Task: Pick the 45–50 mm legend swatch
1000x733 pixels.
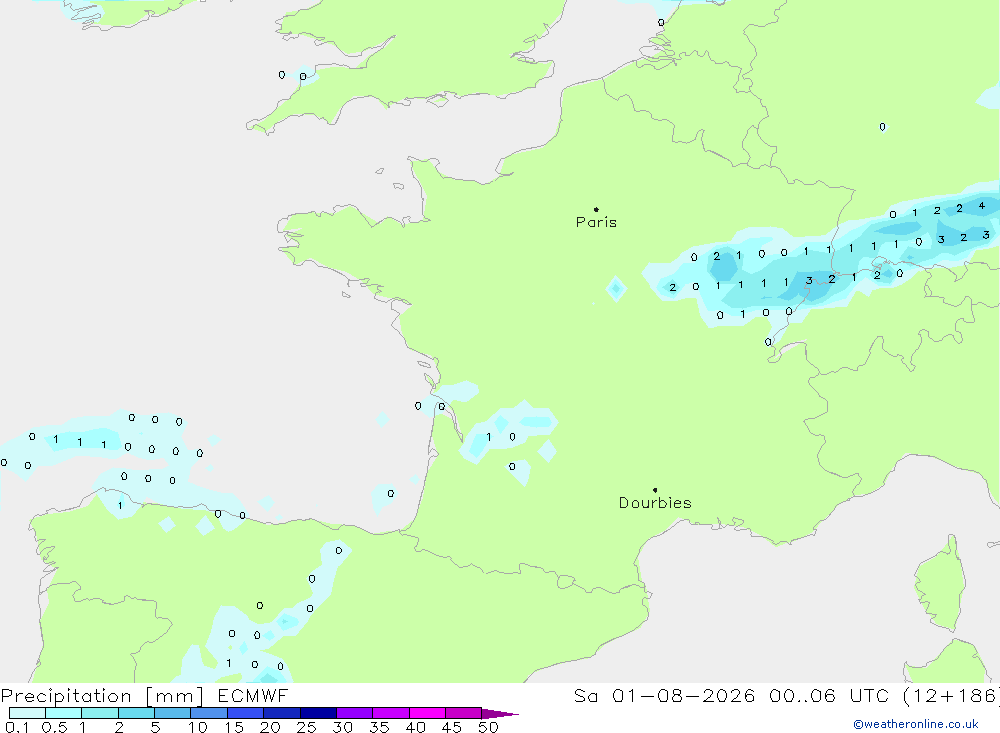Action: click(x=464, y=713)
